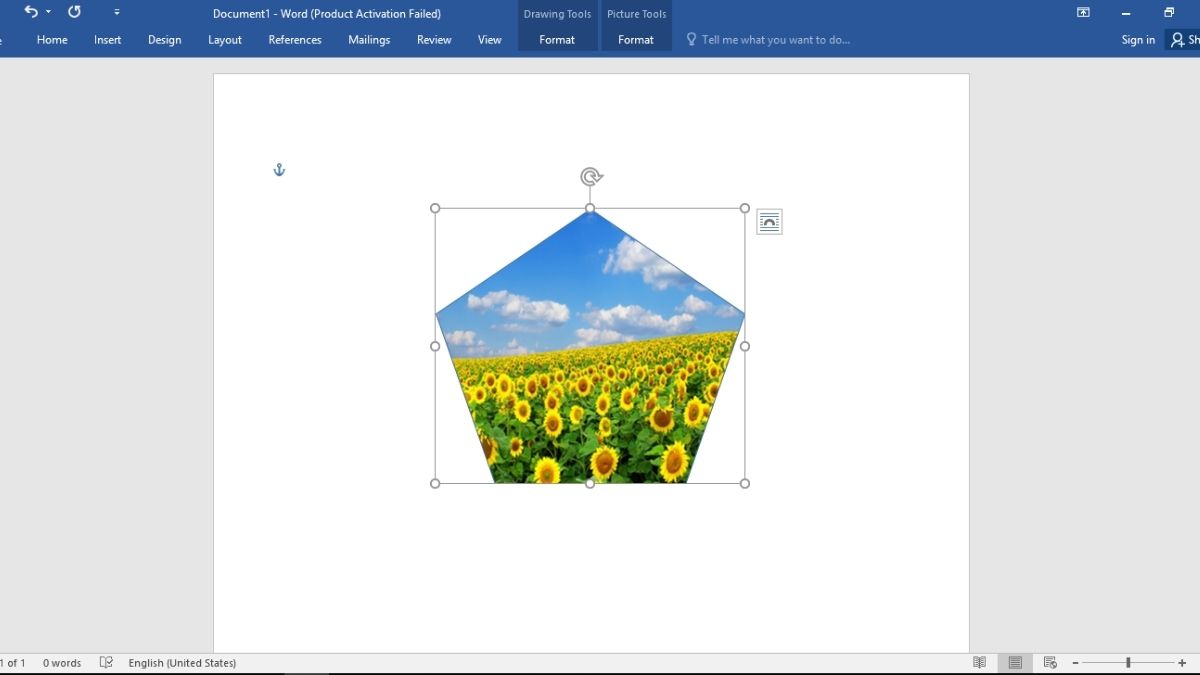Switch to Print Layout view
The image size is (1200, 675).
tap(1015, 663)
